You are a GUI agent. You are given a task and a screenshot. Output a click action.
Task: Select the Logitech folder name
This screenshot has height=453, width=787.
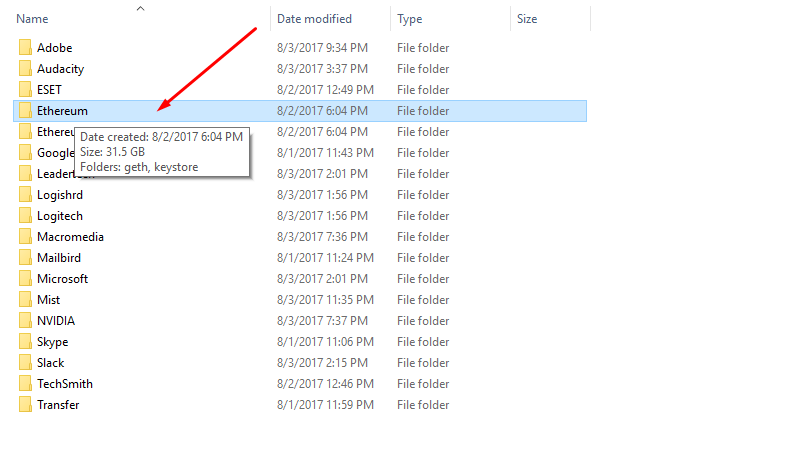click(x=60, y=216)
